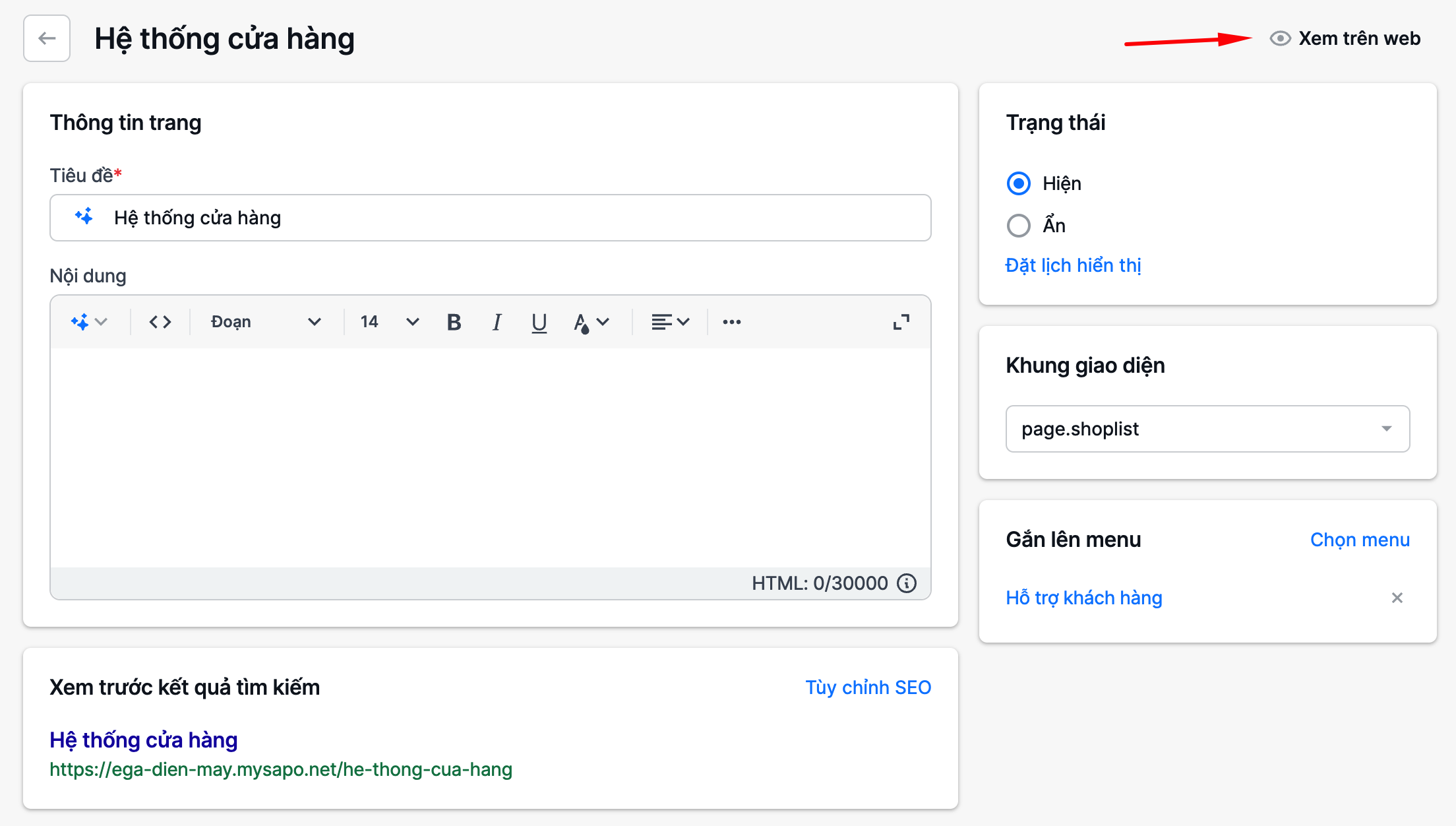Remove Hỗ trợ khách hàng menu
1456x826 pixels.
tap(1397, 598)
